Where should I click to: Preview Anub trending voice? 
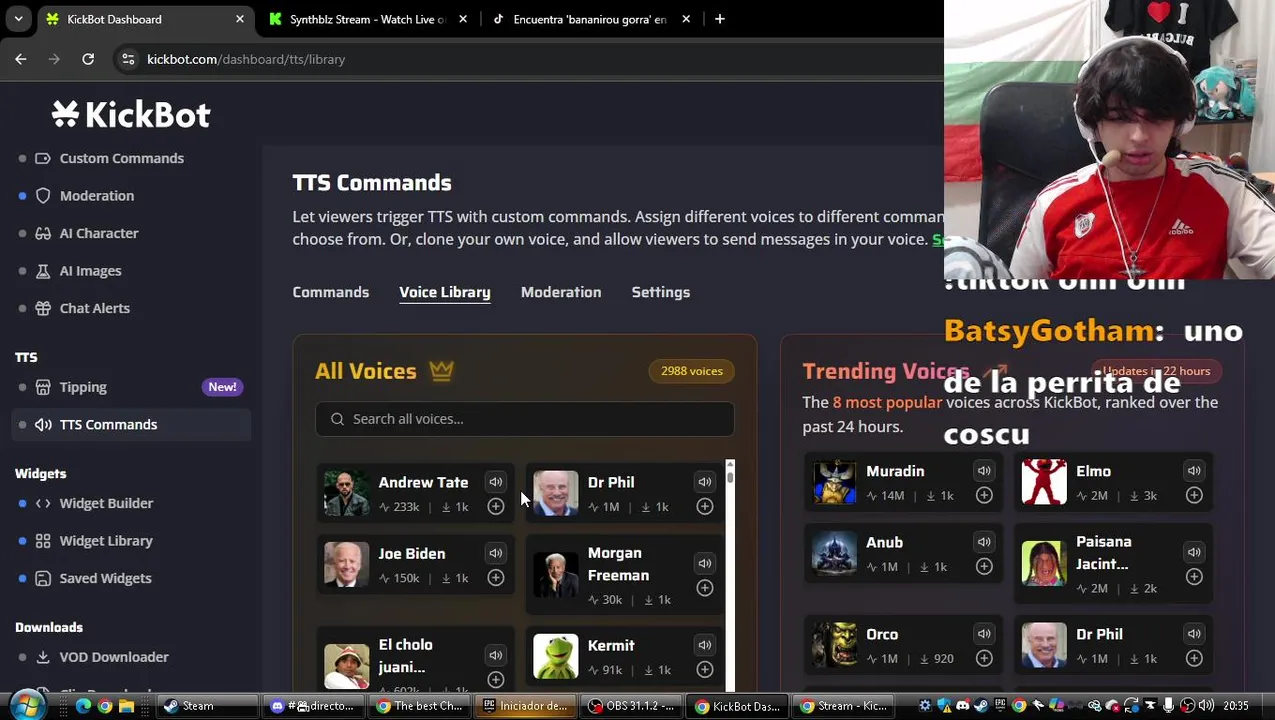coord(984,542)
